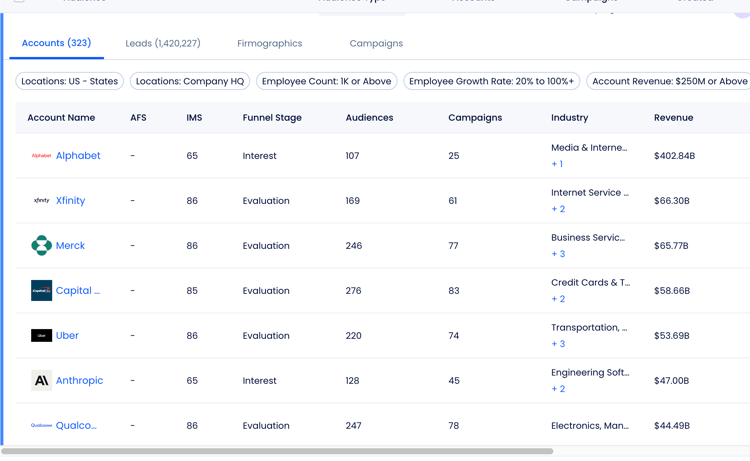The height and width of the screenshot is (461, 750).
Task: Expand +3 industries for Uber
Action: pyautogui.click(x=558, y=344)
